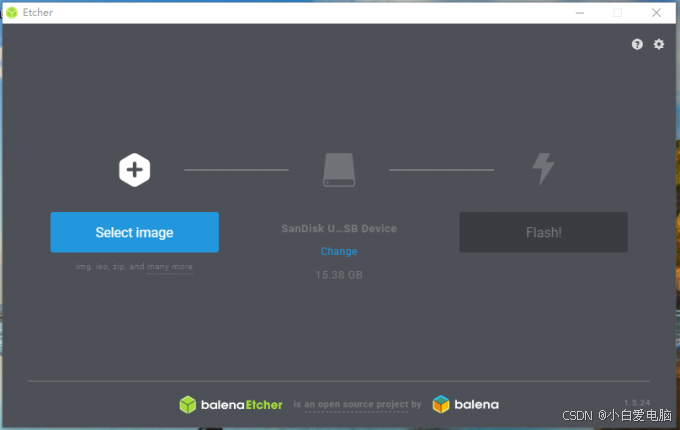Open the settings gear icon
The width and height of the screenshot is (680, 430).
(x=659, y=44)
